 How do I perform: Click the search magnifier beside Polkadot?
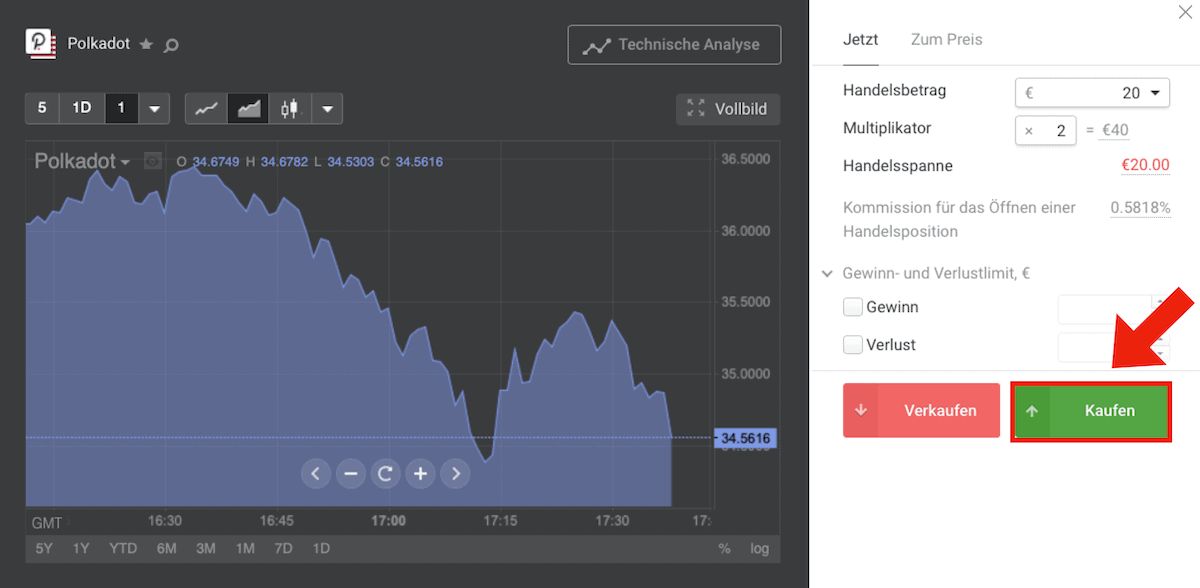point(171,45)
